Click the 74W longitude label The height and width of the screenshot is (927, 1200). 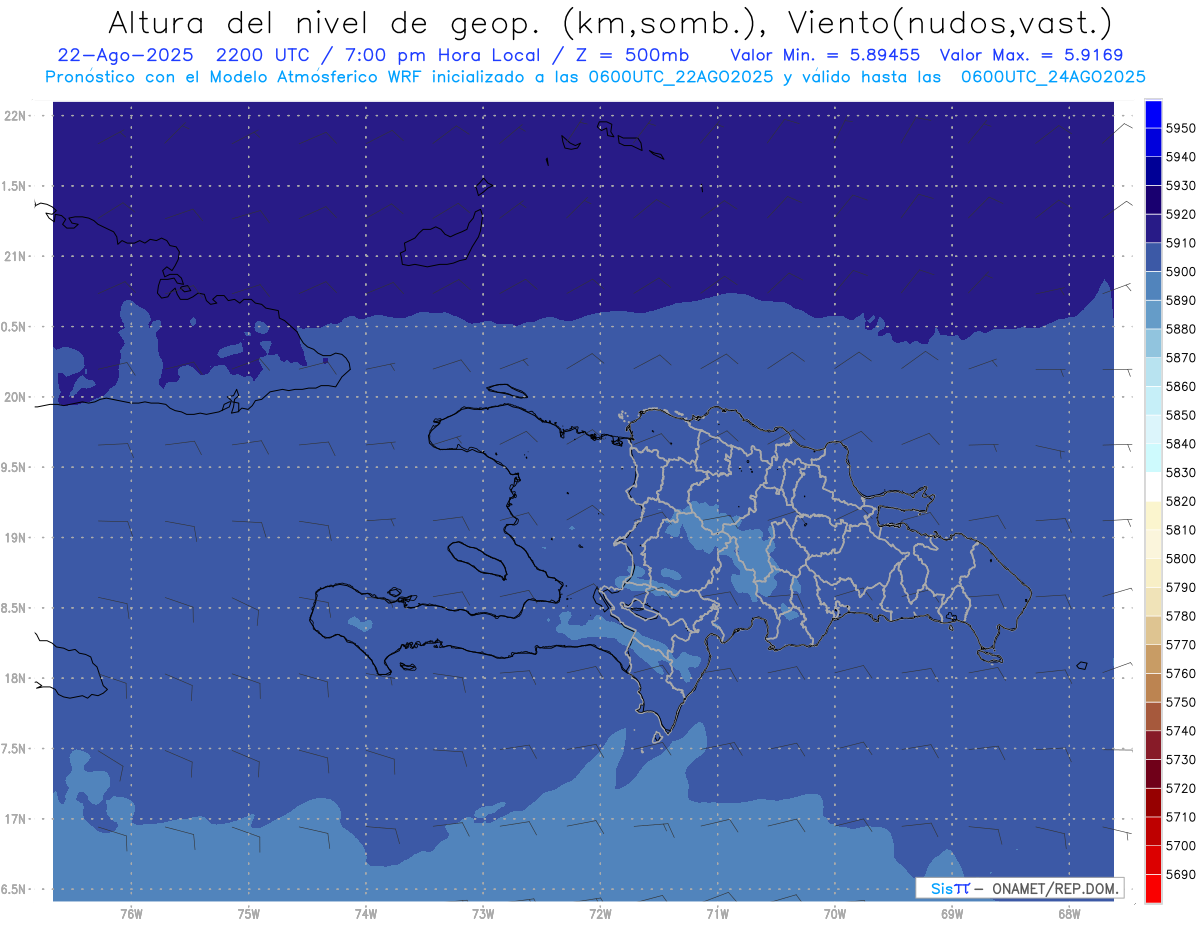[366, 914]
